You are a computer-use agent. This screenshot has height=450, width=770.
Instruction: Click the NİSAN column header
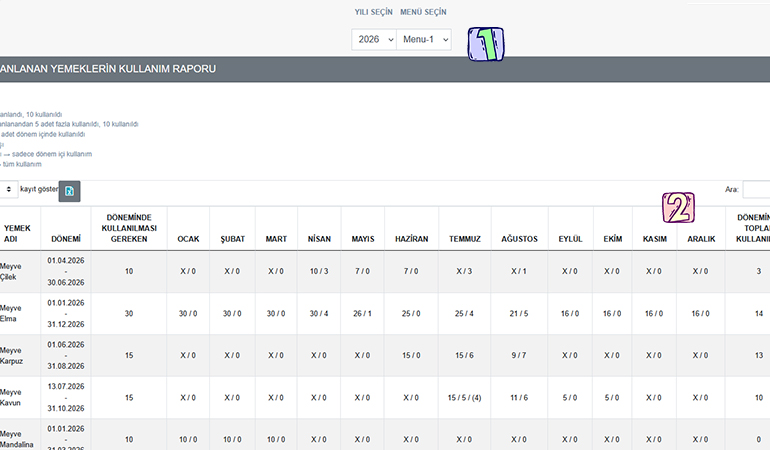[x=319, y=239]
